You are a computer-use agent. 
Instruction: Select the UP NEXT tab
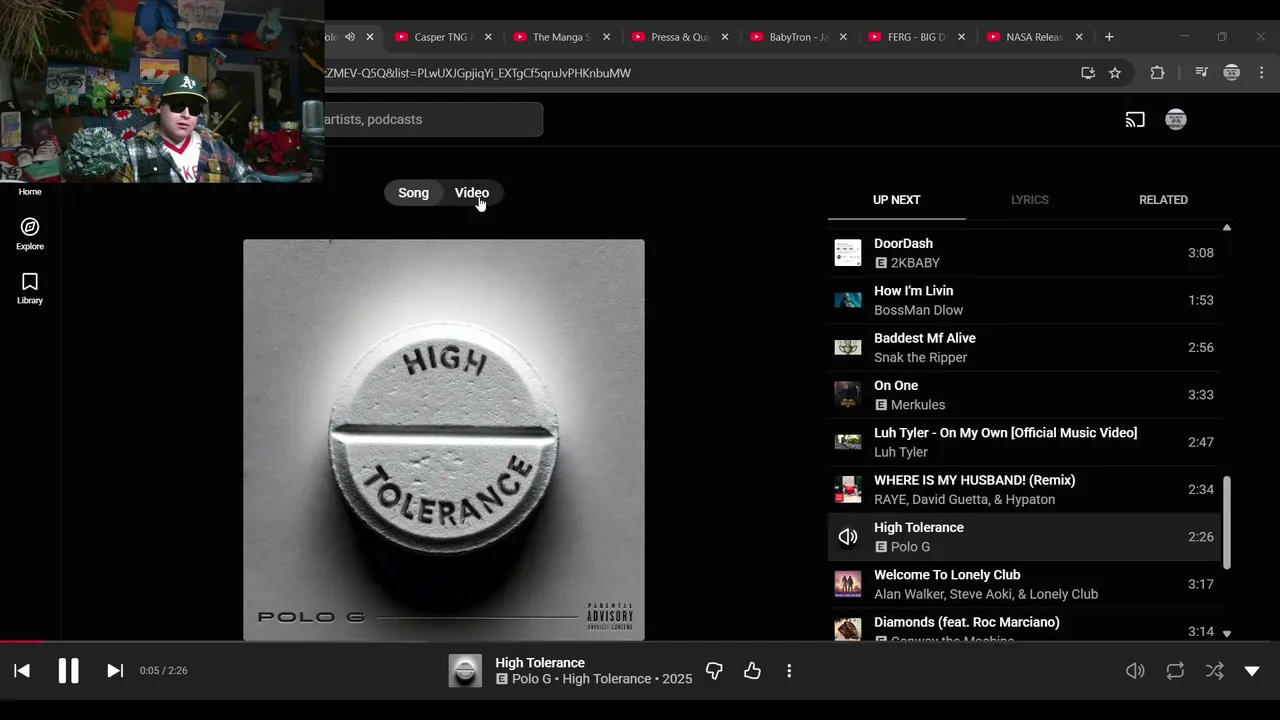point(896,200)
